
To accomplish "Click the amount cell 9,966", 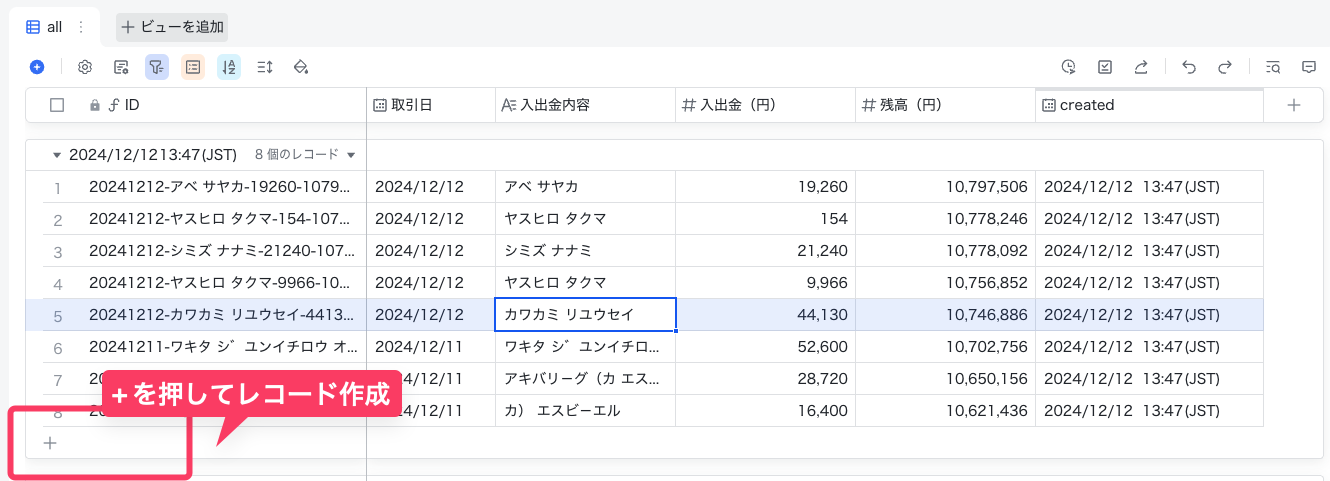I will (x=765, y=283).
